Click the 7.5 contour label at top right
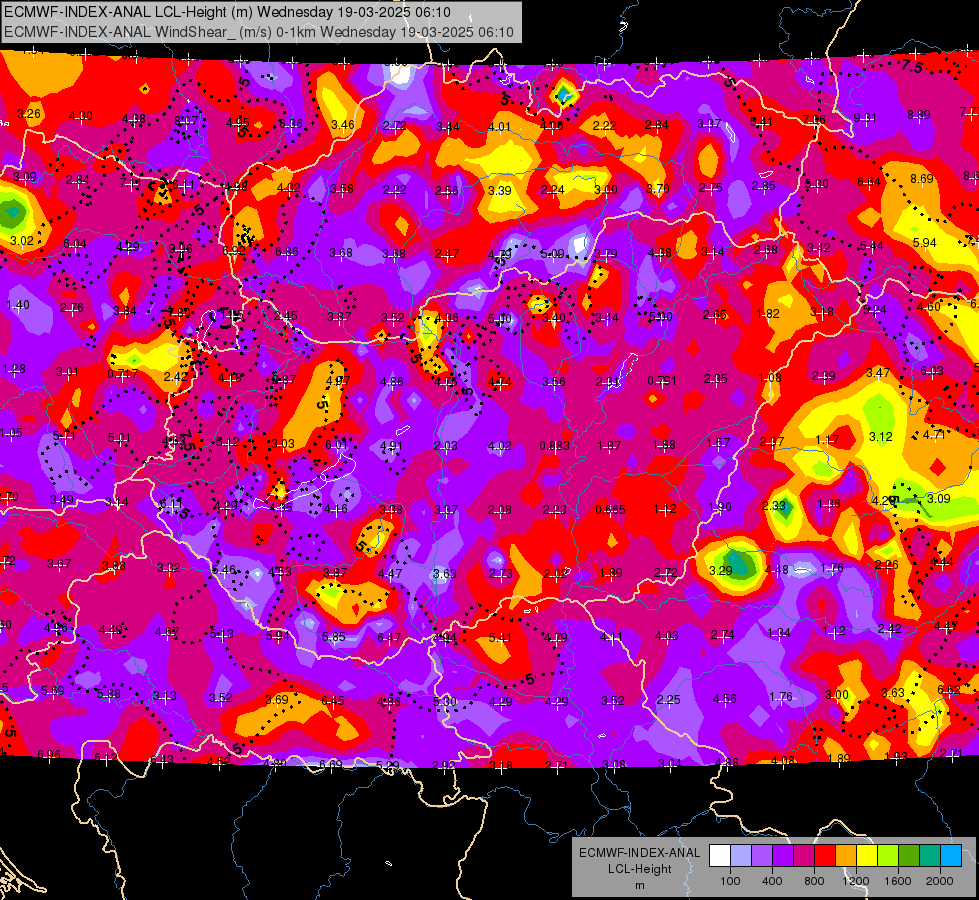Image resolution: width=979 pixels, height=900 pixels. pyautogui.click(x=912, y=66)
